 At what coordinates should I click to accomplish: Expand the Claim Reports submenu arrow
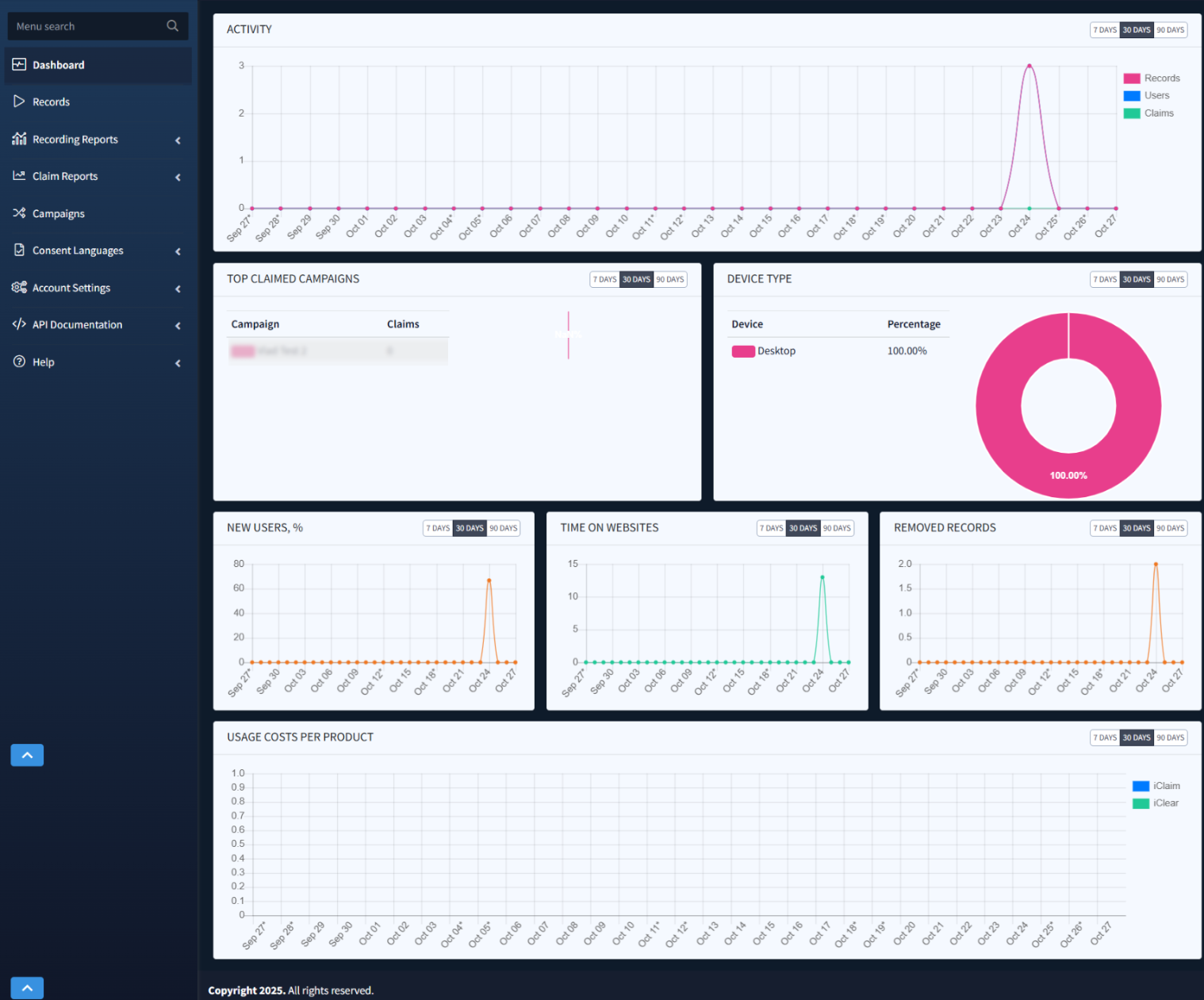point(178,177)
